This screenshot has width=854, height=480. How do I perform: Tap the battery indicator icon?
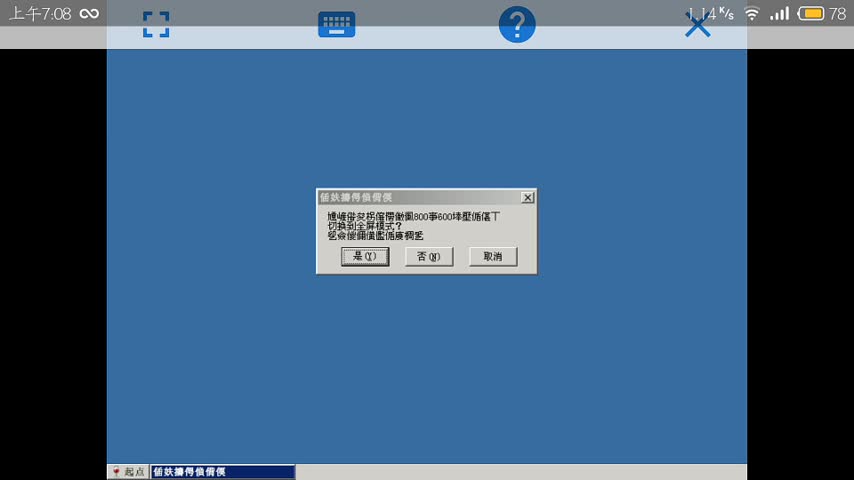coord(811,13)
